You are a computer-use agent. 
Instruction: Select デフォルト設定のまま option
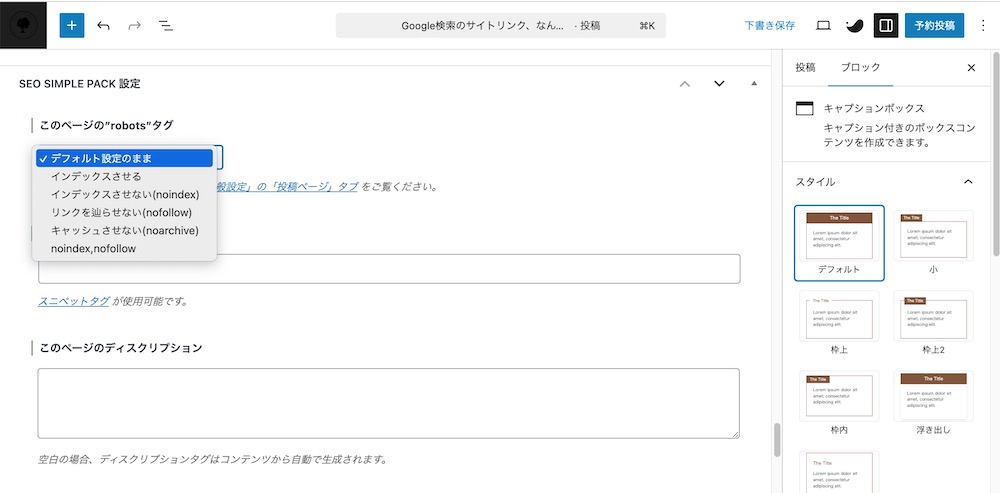click(x=124, y=158)
